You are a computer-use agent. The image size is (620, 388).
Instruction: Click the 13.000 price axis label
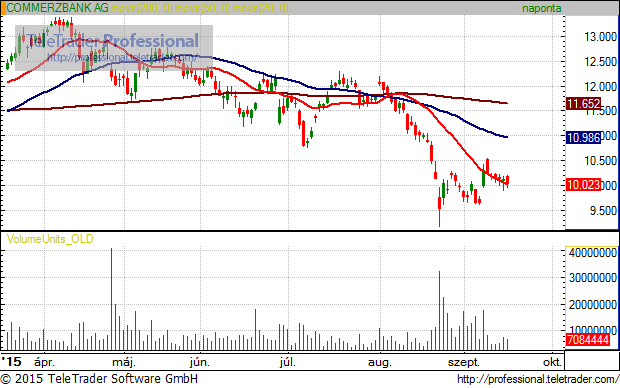pos(600,37)
